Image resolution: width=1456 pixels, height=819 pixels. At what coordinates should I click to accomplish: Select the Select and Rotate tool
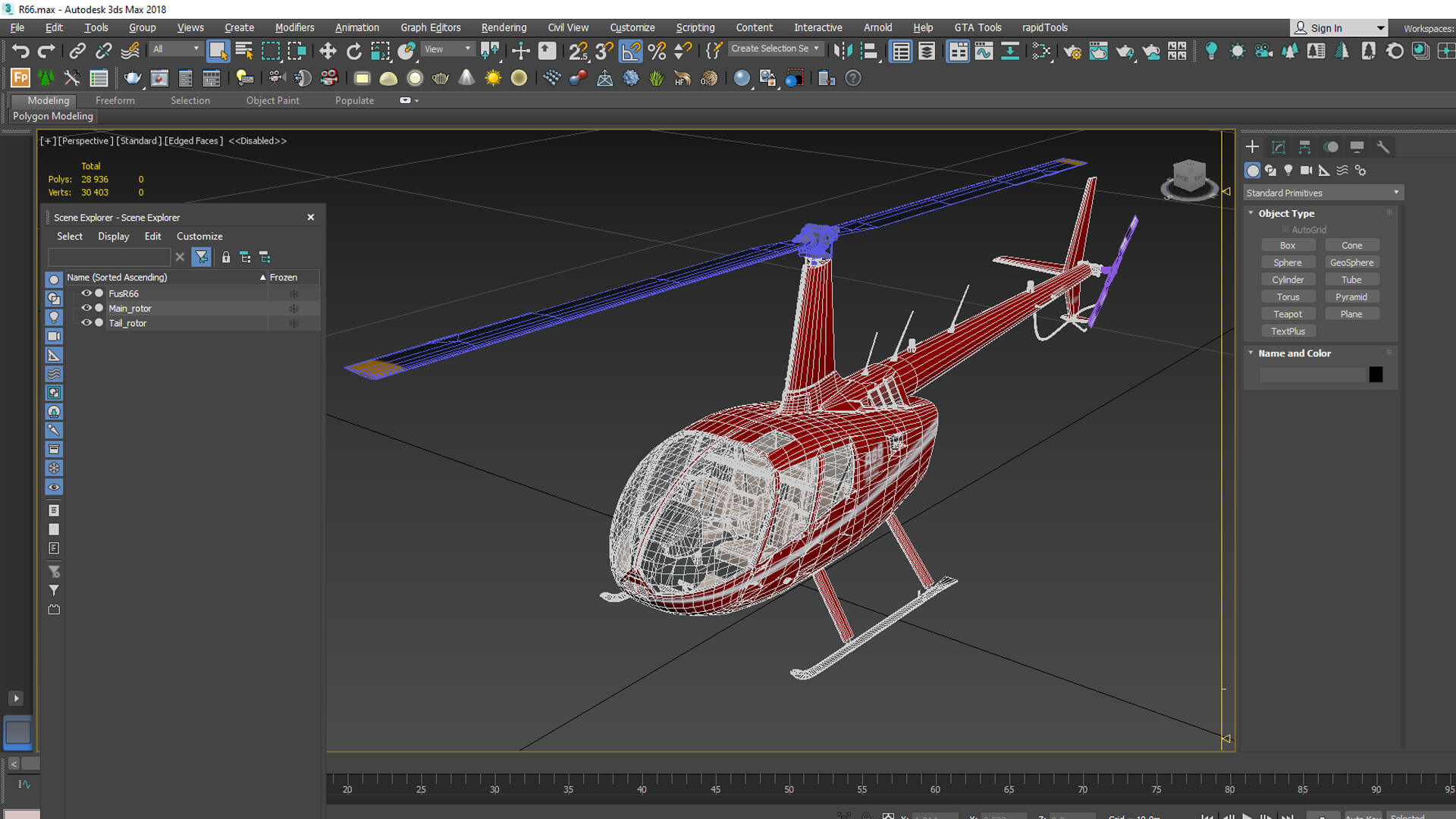[x=353, y=51]
